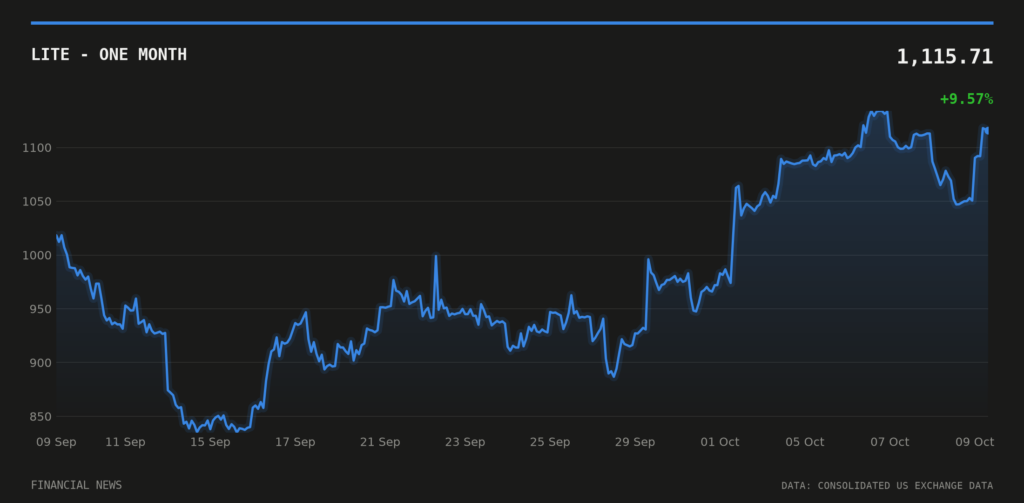
Task: Click the 1100 y-axis label
Action: click(x=39, y=148)
